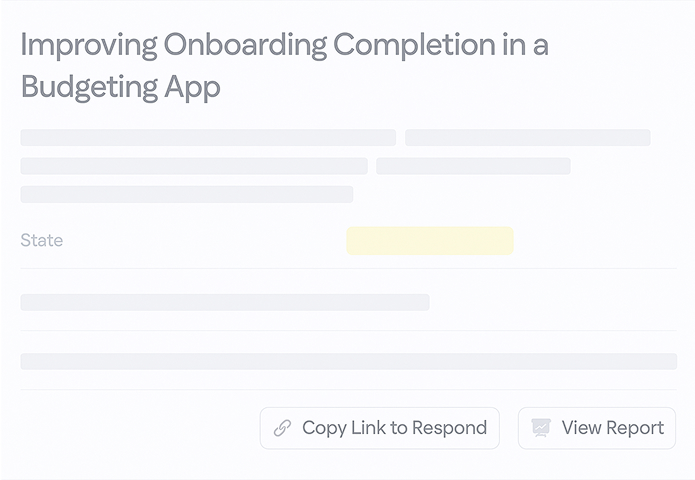Viewport: 695px width, 480px height.
Task: Click the top-right gray description placeholder bar
Action: (x=528, y=137)
